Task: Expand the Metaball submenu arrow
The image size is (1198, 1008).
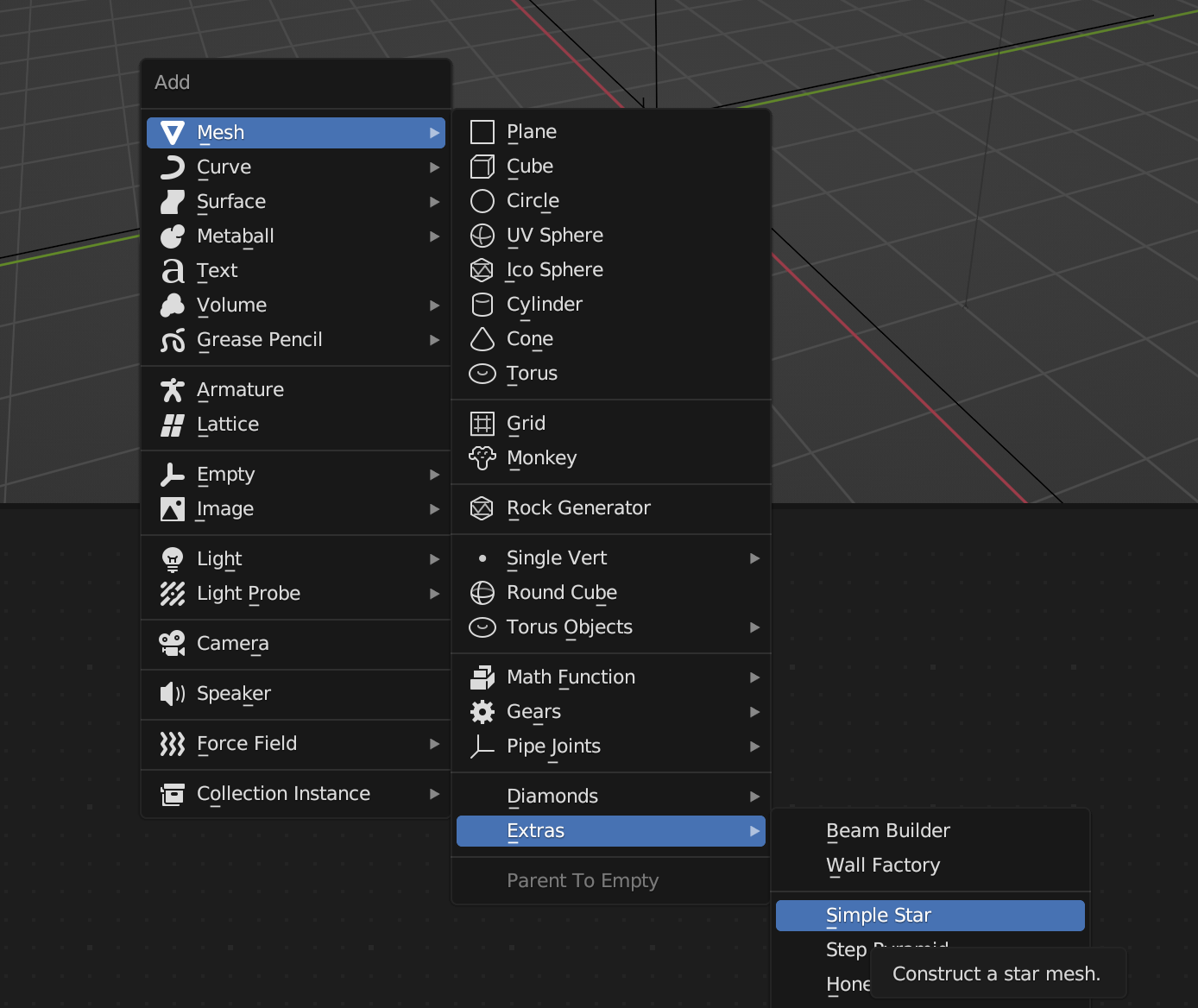Action: [x=435, y=236]
